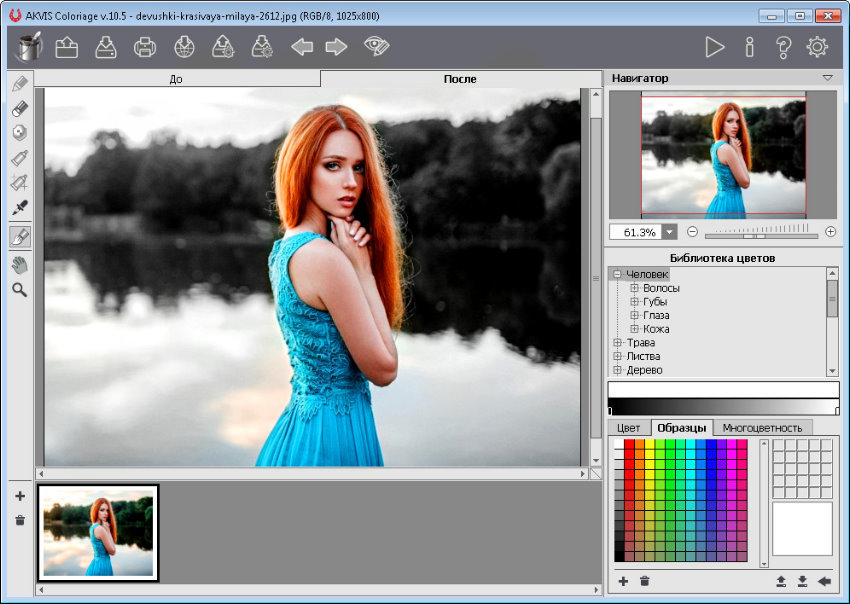Click the Undo left arrow icon
The image size is (850, 604).
pyautogui.click(x=302, y=47)
